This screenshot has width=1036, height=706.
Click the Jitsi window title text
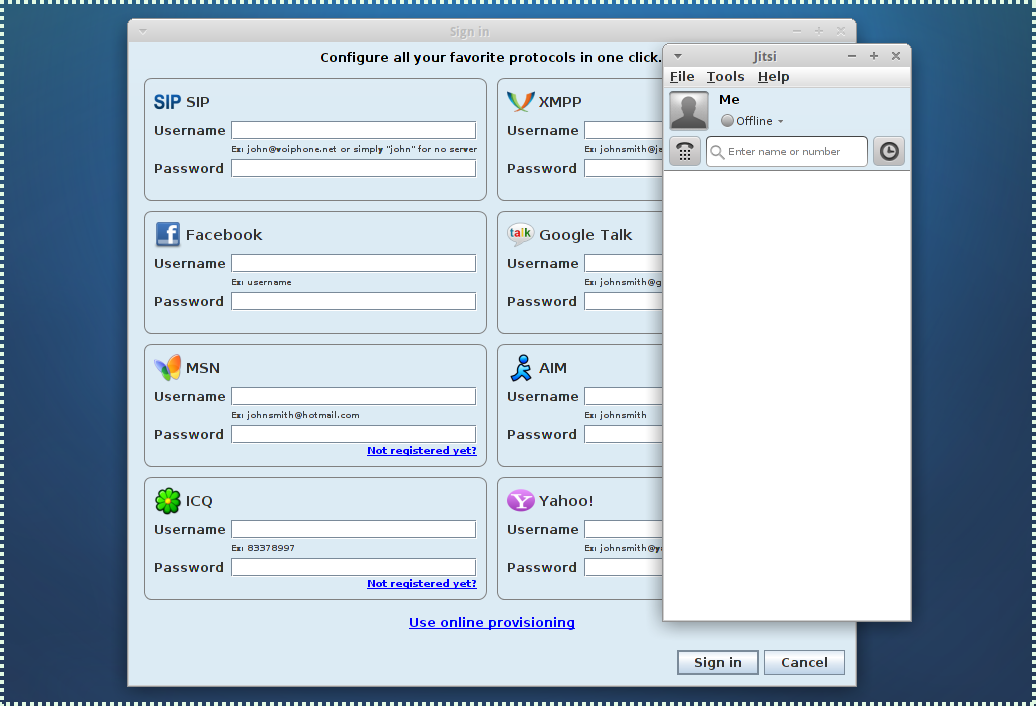click(764, 56)
